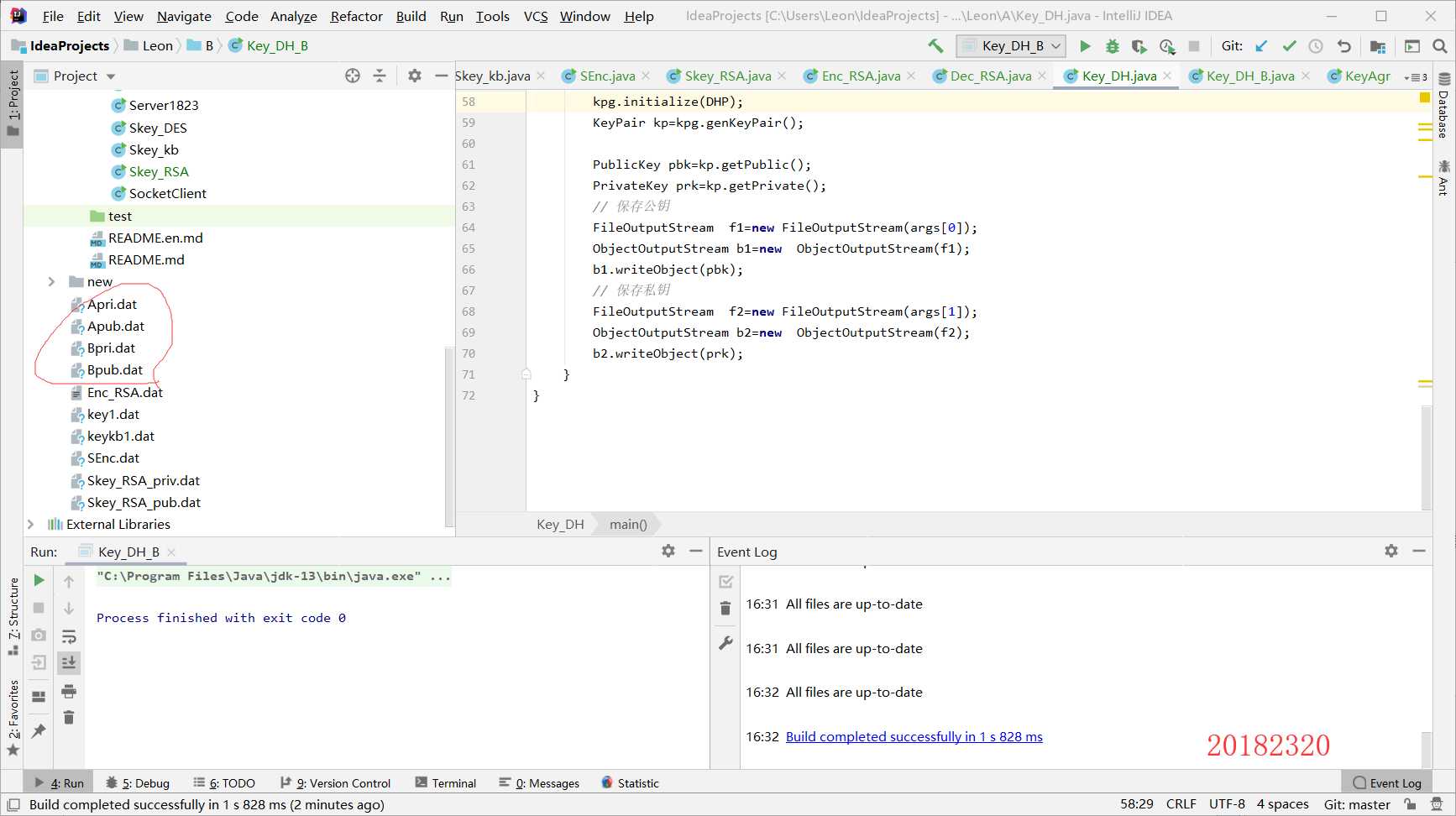This screenshot has width=1456, height=816.
Task: Collapse all in Project panel
Action: pos(380,76)
